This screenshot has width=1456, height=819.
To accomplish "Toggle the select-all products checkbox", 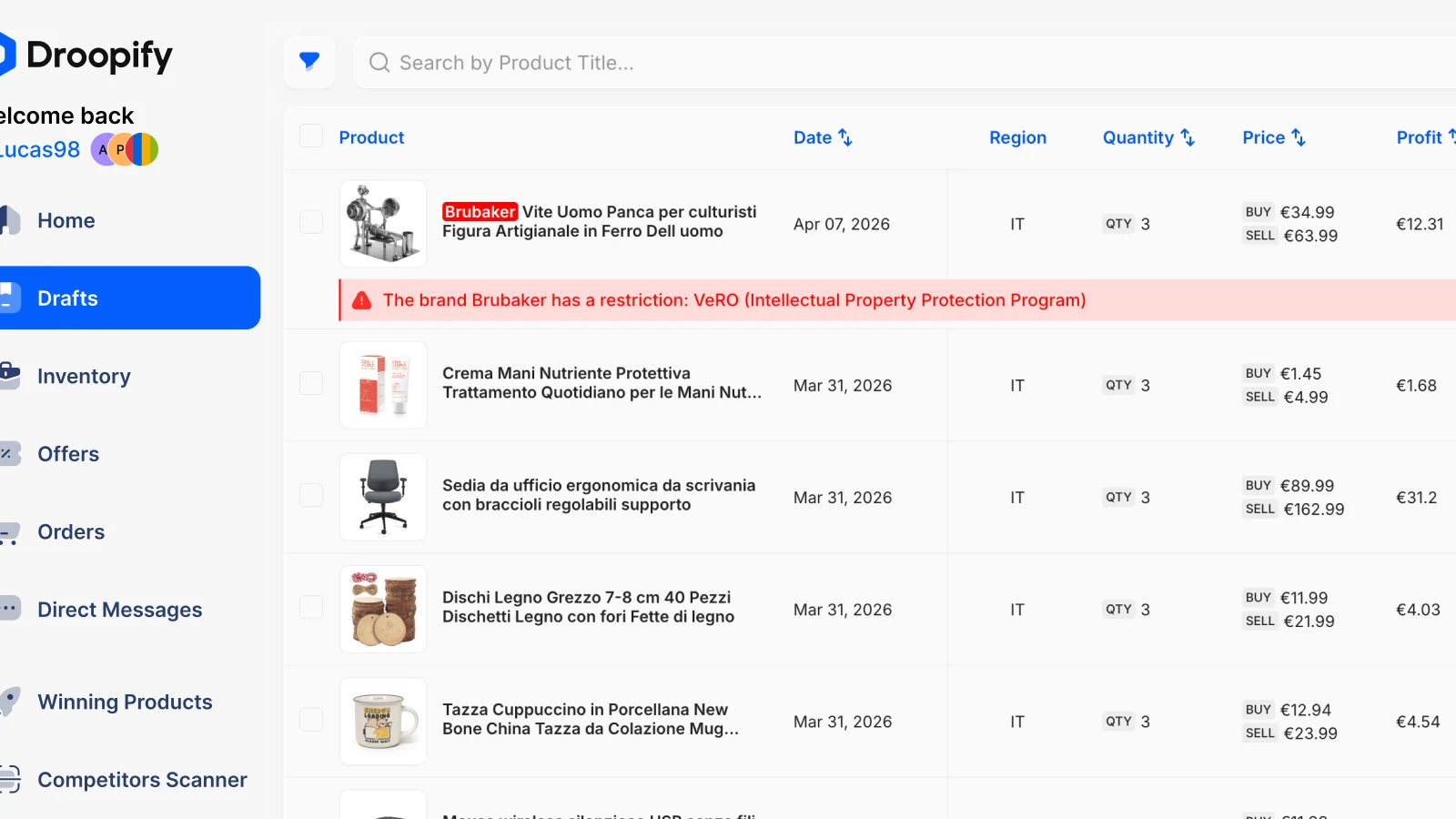I will click(311, 136).
